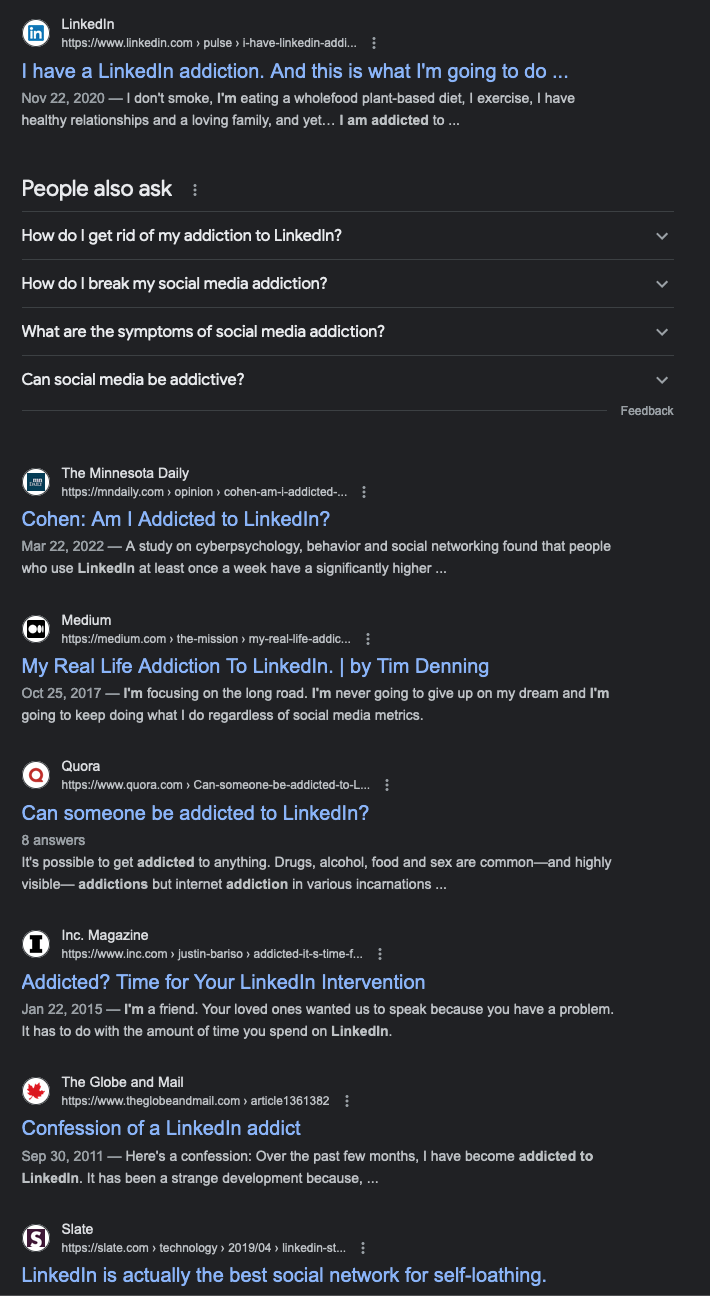Screen dimensions: 710x1296
Task: Open People also ask options menu
Action: [195, 190]
